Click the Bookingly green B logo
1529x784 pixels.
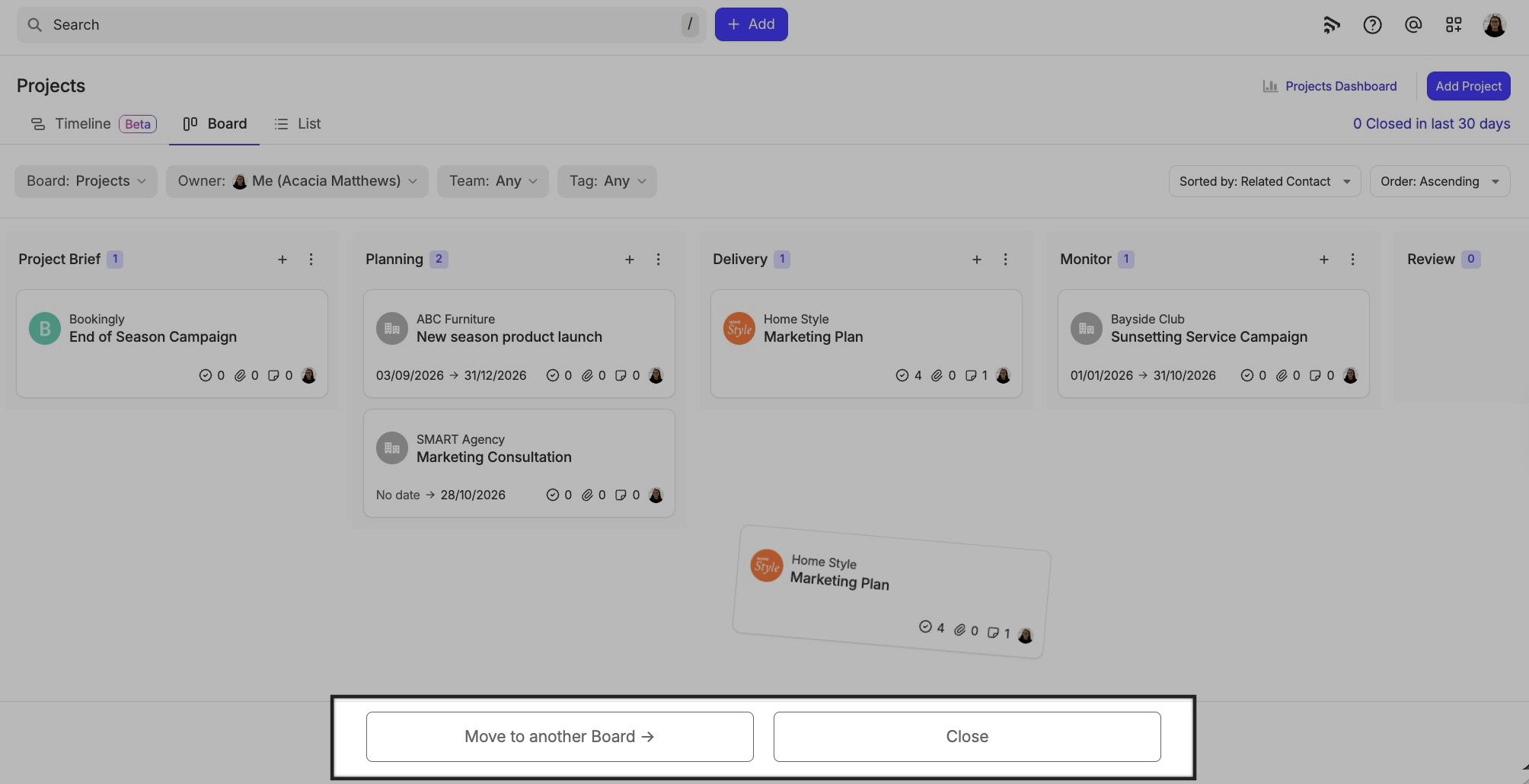[x=45, y=329]
